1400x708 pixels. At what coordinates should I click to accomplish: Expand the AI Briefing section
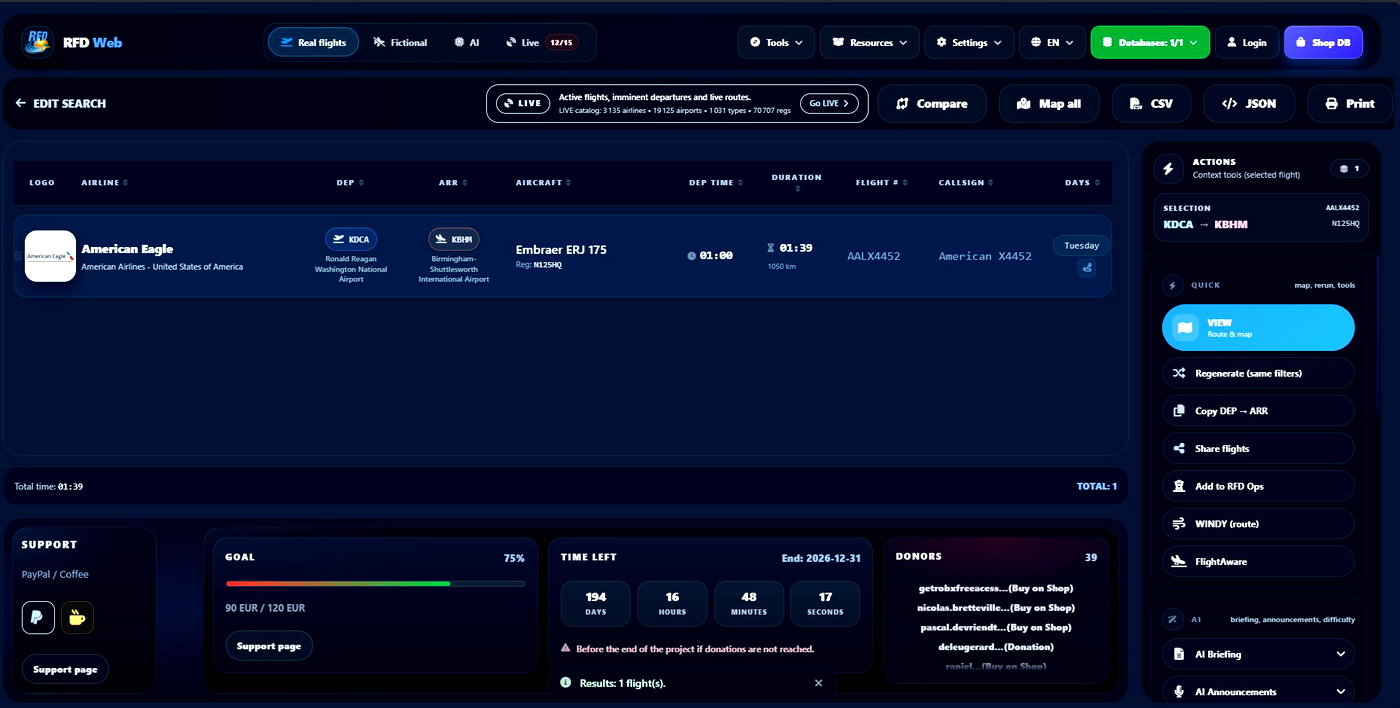(x=1258, y=654)
